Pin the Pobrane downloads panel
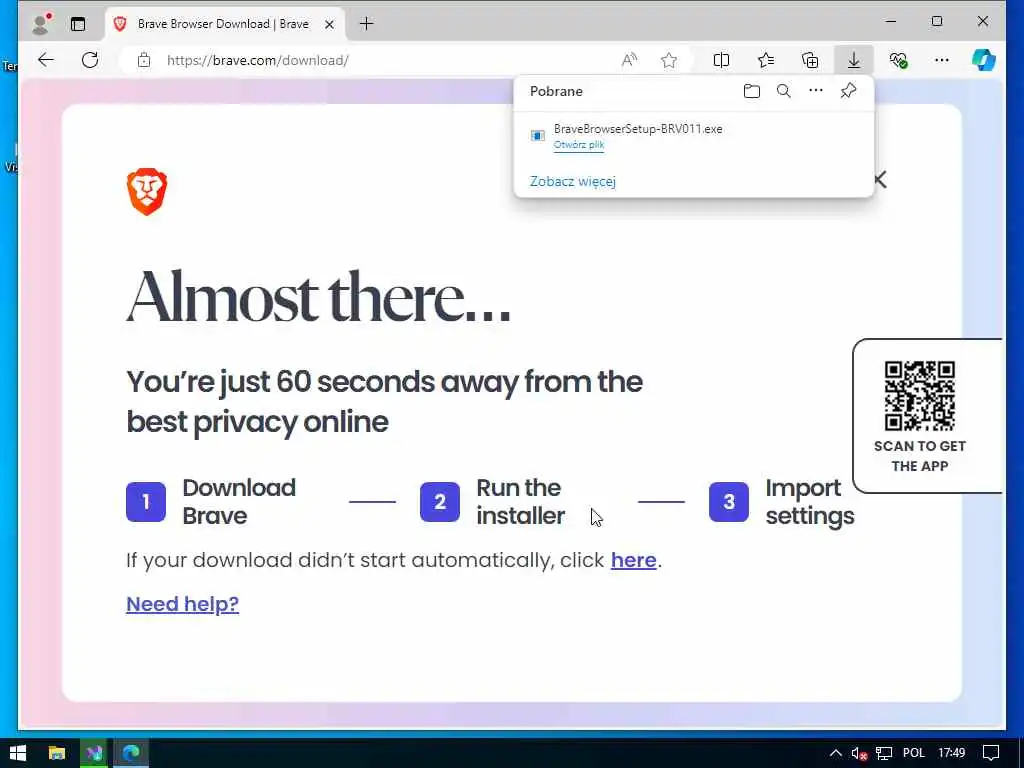The width and height of the screenshot is (1024, 768). point(848,91)
